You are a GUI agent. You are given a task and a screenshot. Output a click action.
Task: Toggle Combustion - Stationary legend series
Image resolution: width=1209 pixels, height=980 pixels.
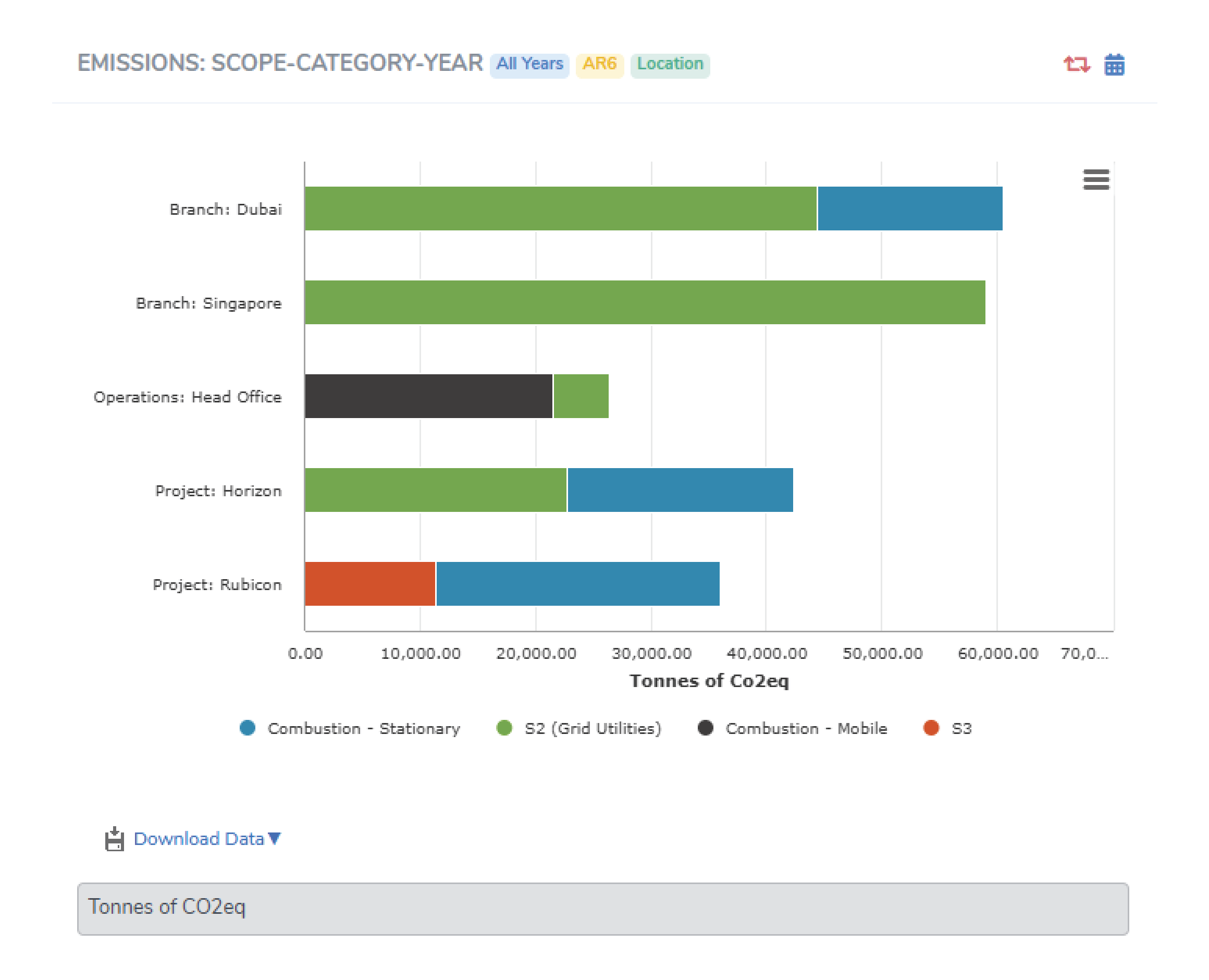[x=364, y=728]
